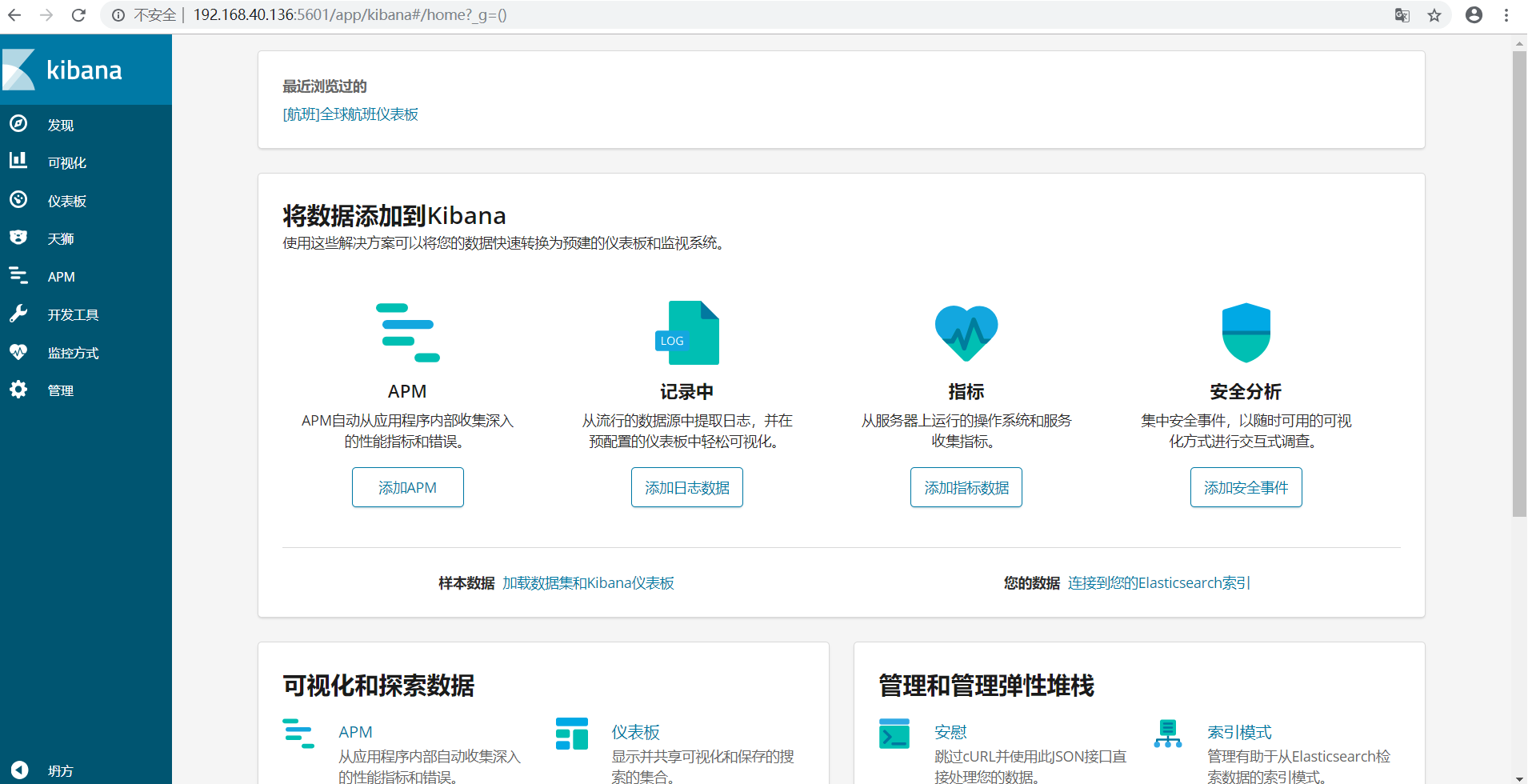Open Visualize (可视化) bar chart icon
Screen dimensions: 1528x784
click(18, 161)
